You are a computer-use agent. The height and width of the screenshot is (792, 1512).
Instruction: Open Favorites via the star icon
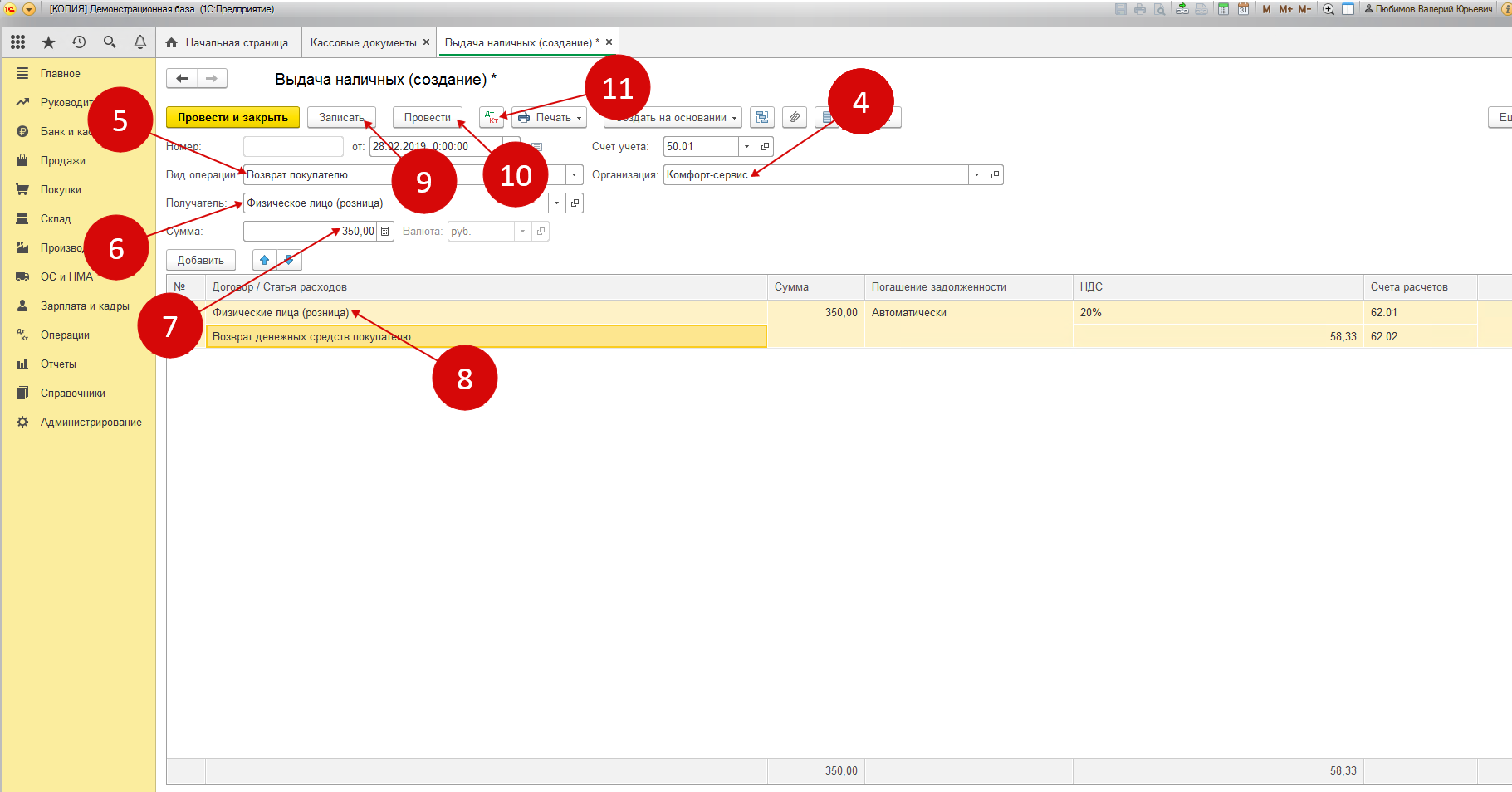pyautogui.click(x=48, y=42)
